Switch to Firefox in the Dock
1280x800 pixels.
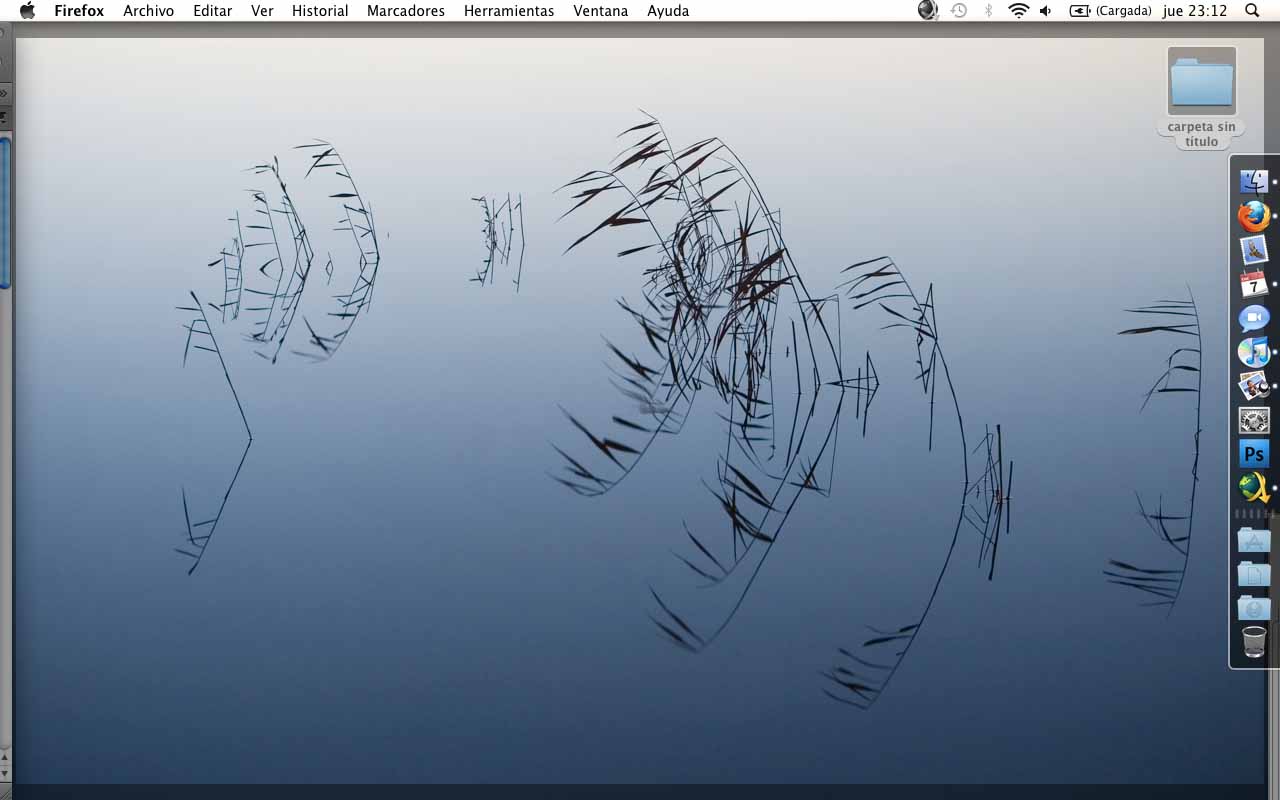tap(1254, 216)
